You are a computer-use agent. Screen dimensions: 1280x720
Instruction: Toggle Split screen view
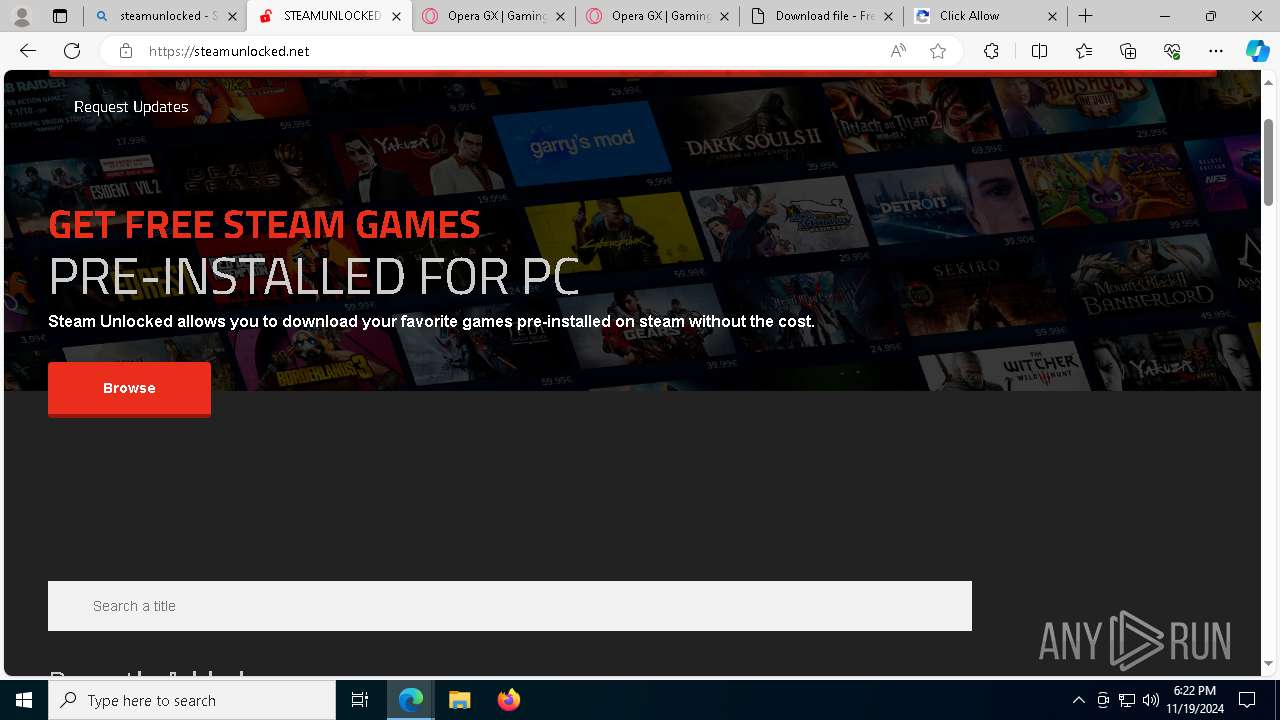point(1039,51)
